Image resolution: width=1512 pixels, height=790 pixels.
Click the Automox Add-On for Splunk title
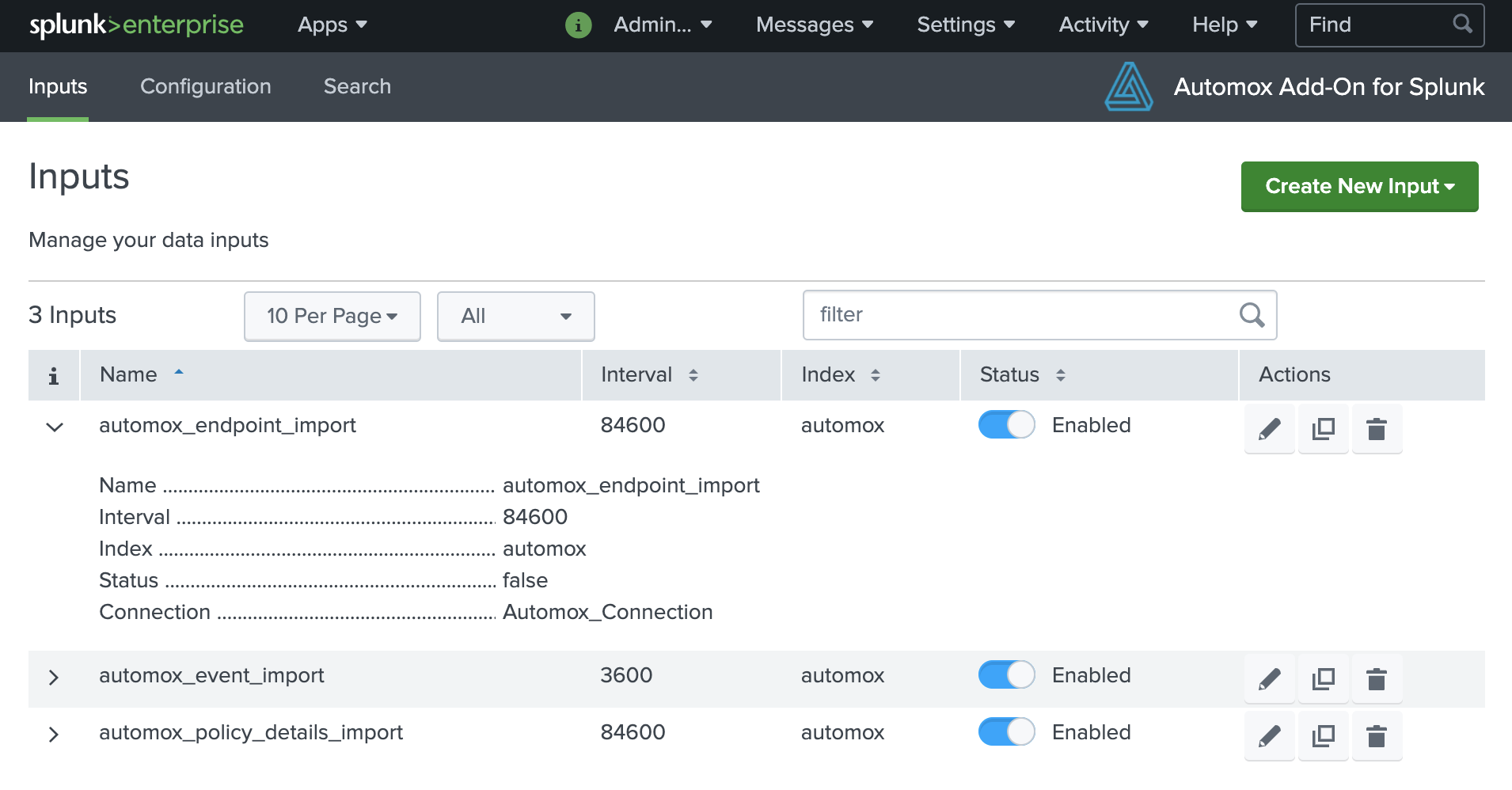[x=1328, y=86]
